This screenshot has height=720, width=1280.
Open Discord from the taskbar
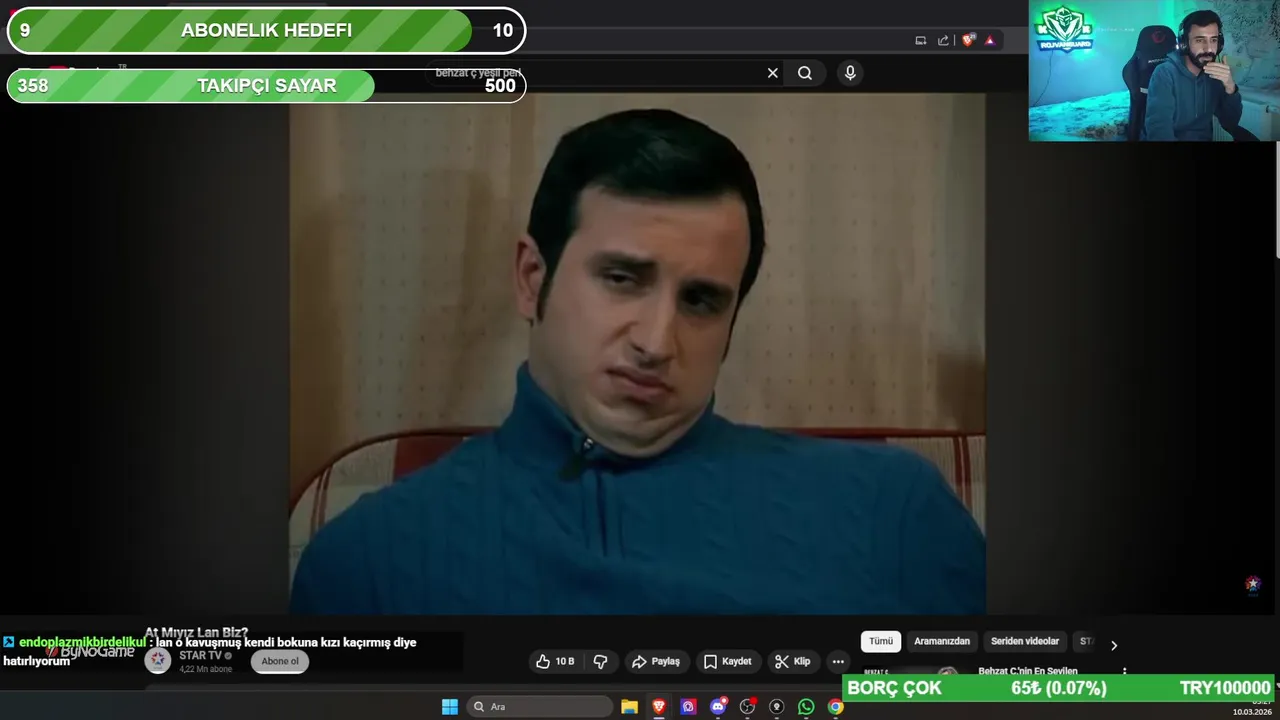coord(718,707)
